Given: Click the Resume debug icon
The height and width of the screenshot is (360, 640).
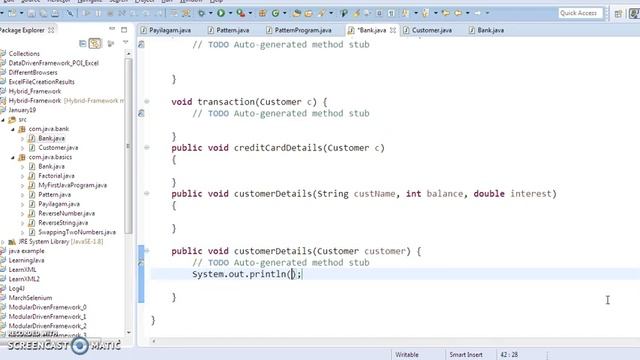Looking at the screenshot, I should [x=86, y=13].
